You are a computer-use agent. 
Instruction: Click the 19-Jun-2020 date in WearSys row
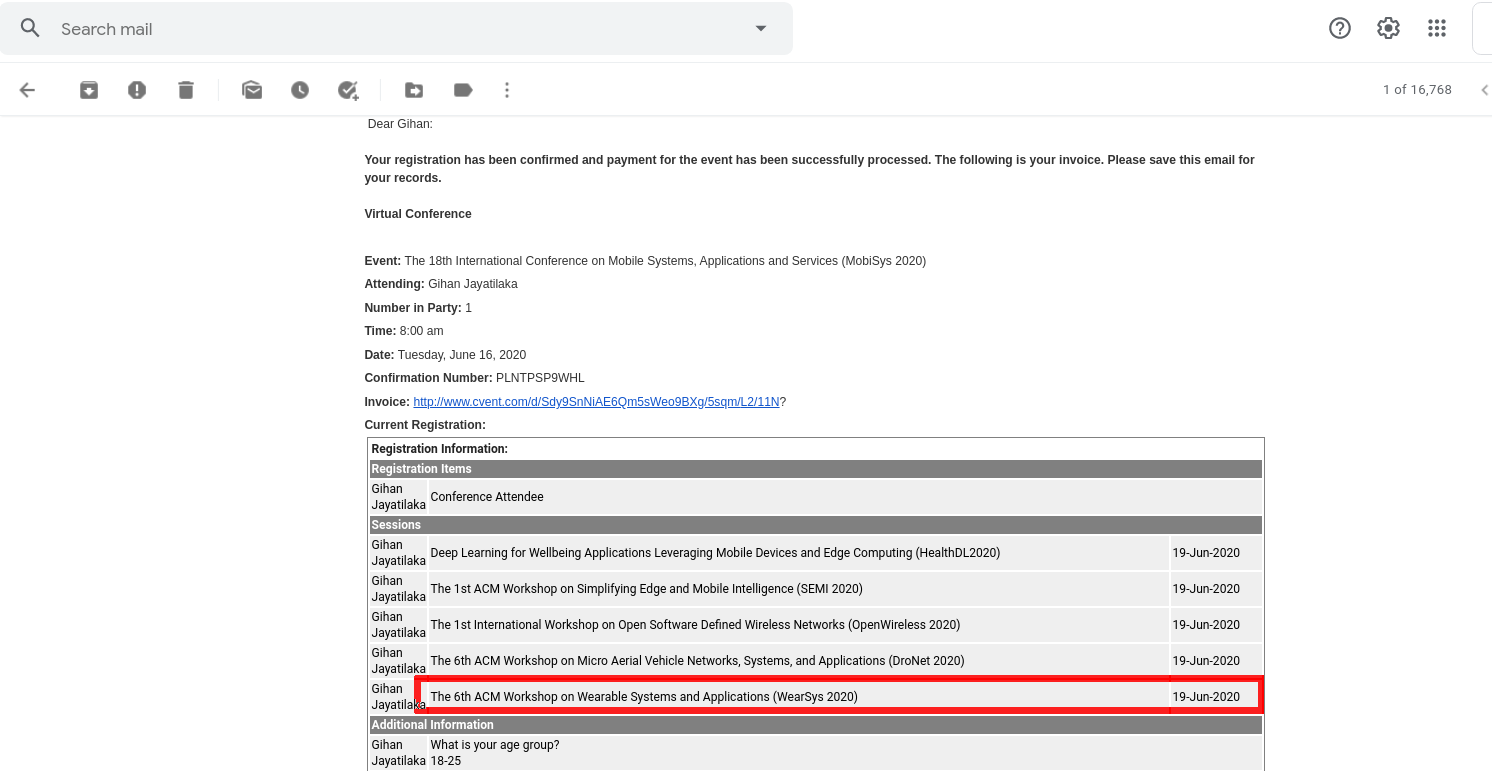click(x=1206, y=697)
